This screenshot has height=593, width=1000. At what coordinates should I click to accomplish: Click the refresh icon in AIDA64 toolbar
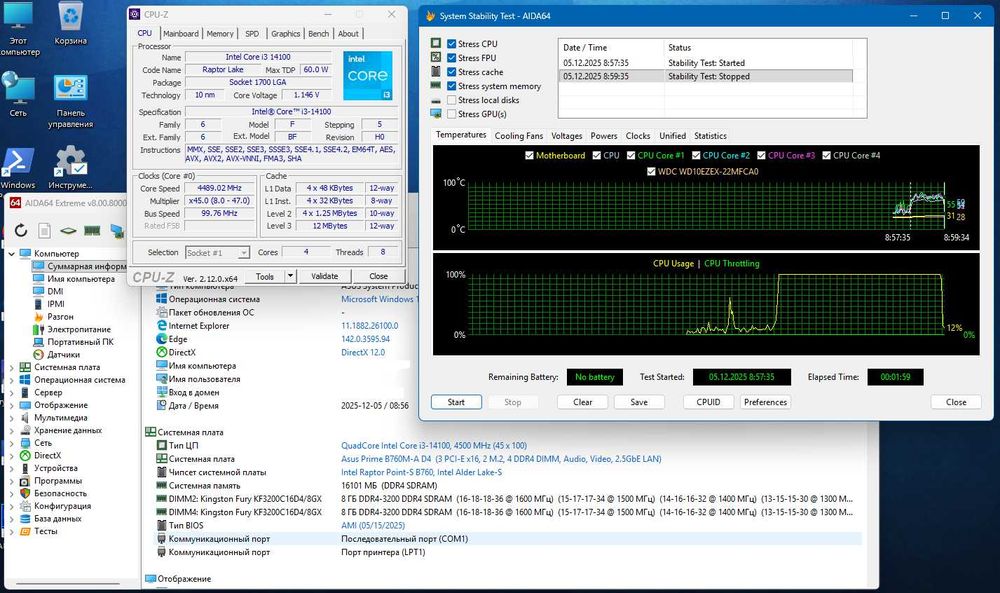(x=20, y=230)
